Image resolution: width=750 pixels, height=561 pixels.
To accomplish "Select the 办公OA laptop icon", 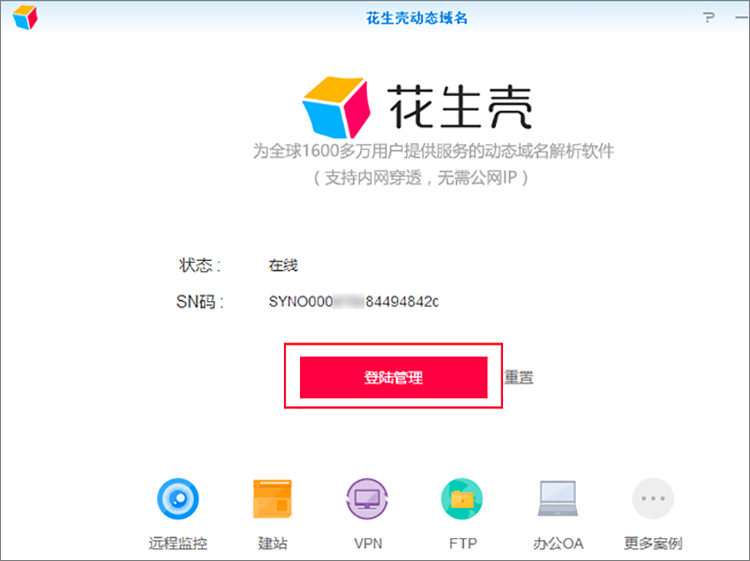I will [558, 498].
